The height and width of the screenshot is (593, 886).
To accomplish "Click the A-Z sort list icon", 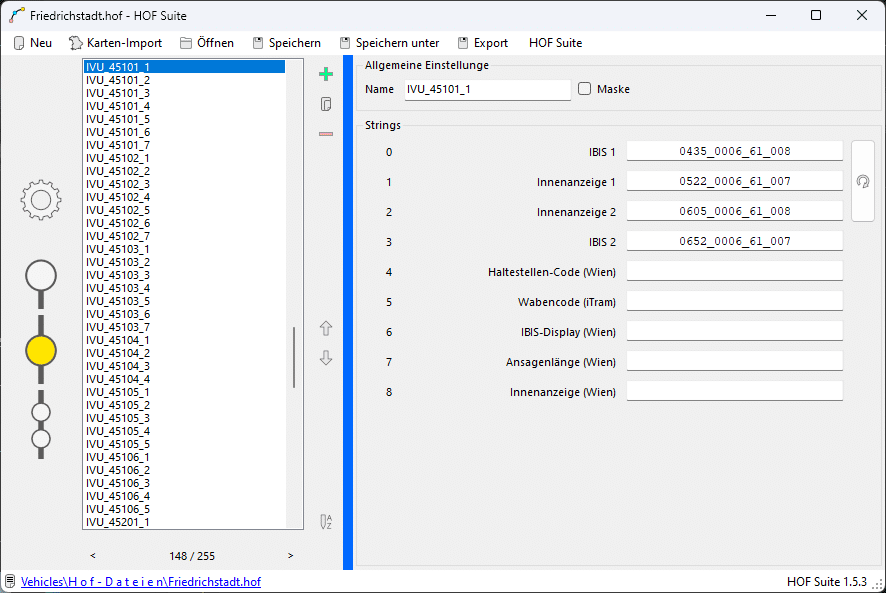I will click(x=325, y=521).
